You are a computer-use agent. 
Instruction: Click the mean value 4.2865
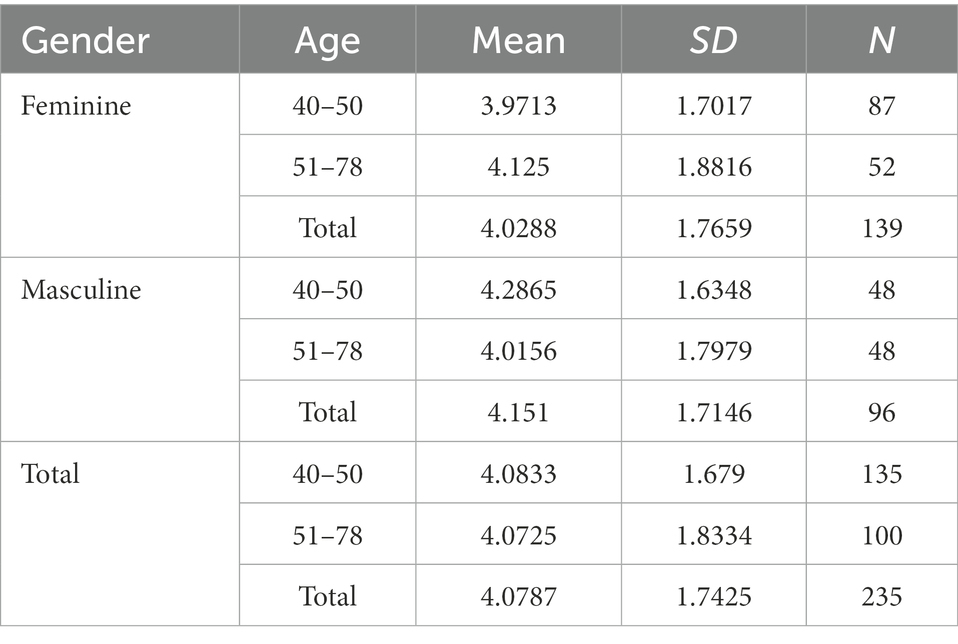click(x=518, y=290)
